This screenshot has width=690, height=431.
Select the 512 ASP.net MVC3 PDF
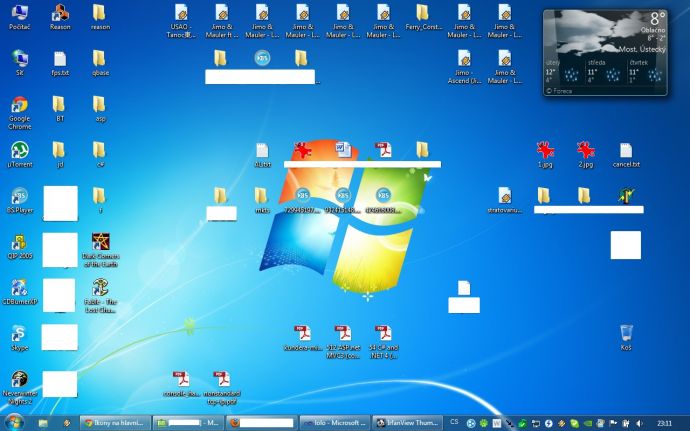pos(343,342)
